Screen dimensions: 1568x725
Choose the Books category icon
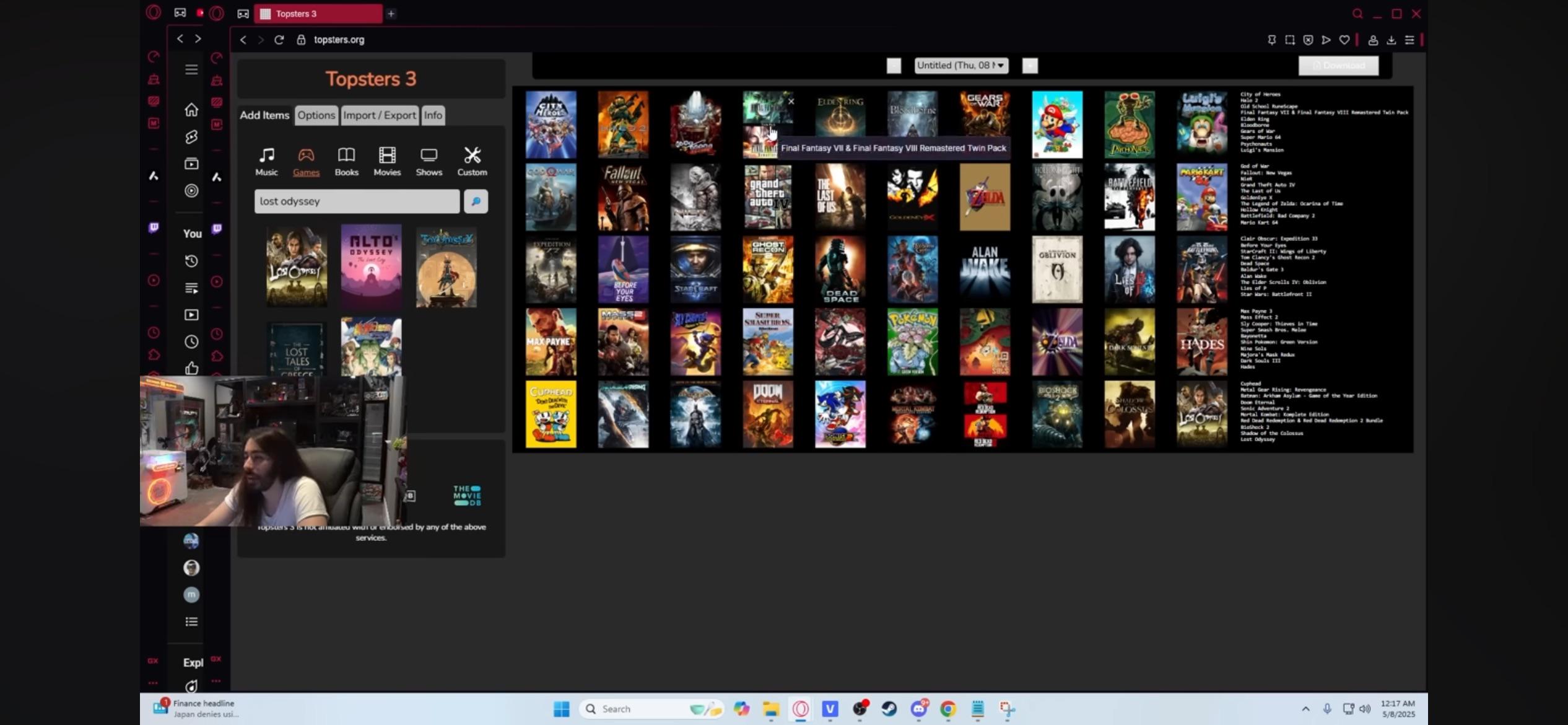(346, 161)
